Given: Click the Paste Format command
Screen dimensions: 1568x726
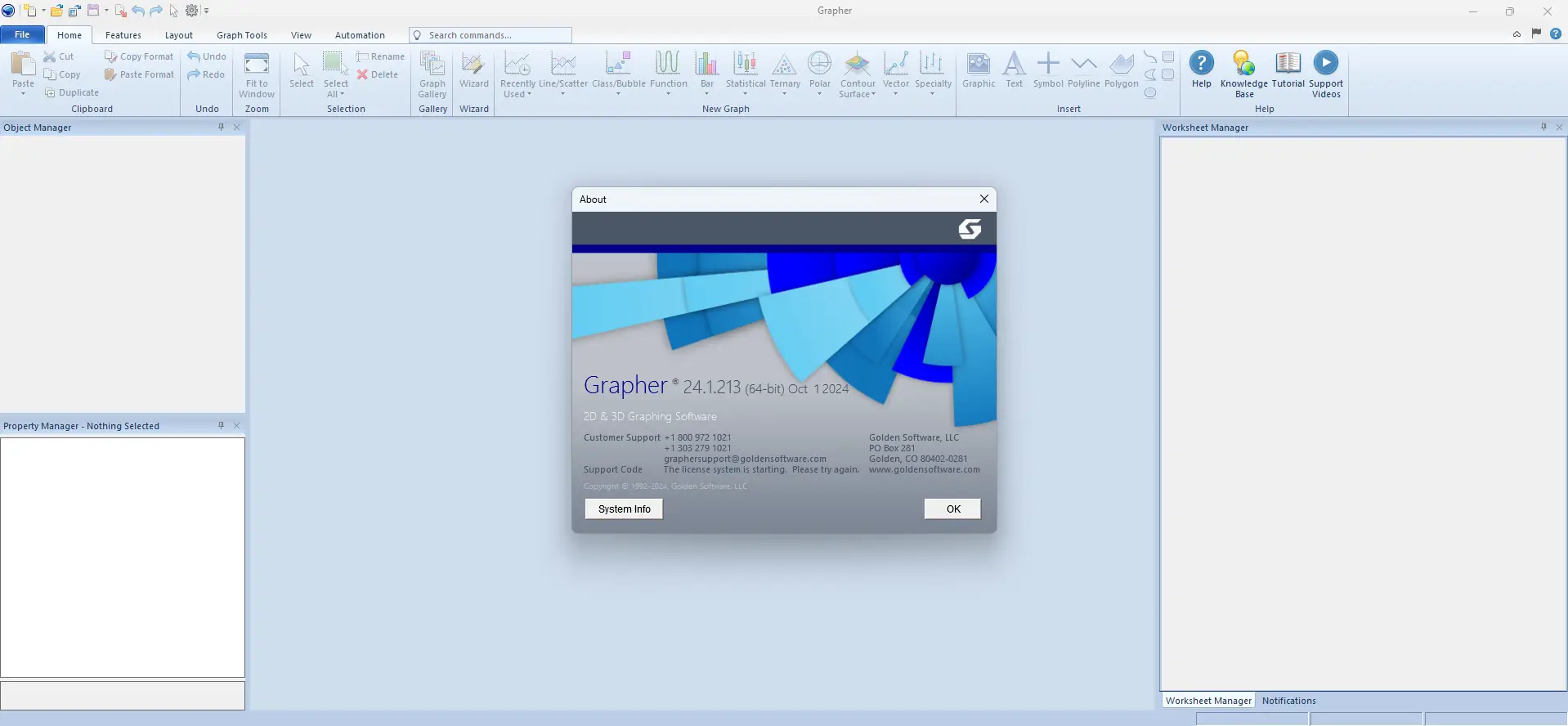Looking at the screenshot, I should (139, 74).
